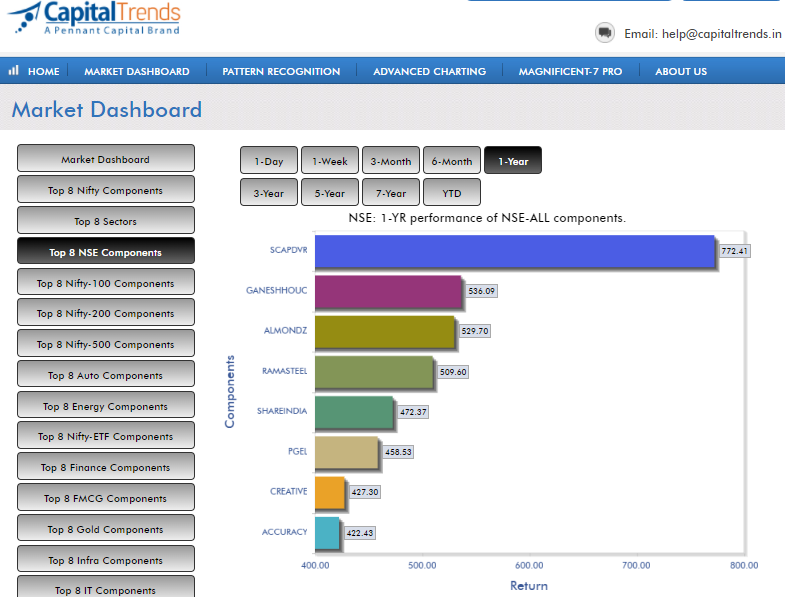This screenshot has width=785, height=597.
Task: Switch to the 3-Year period
Action: pos(269,193)
